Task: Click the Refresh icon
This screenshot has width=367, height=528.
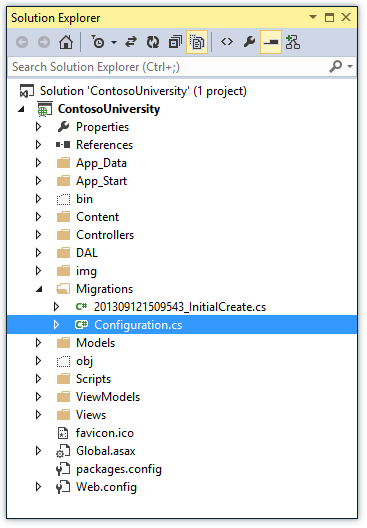Action: [153, 42]
